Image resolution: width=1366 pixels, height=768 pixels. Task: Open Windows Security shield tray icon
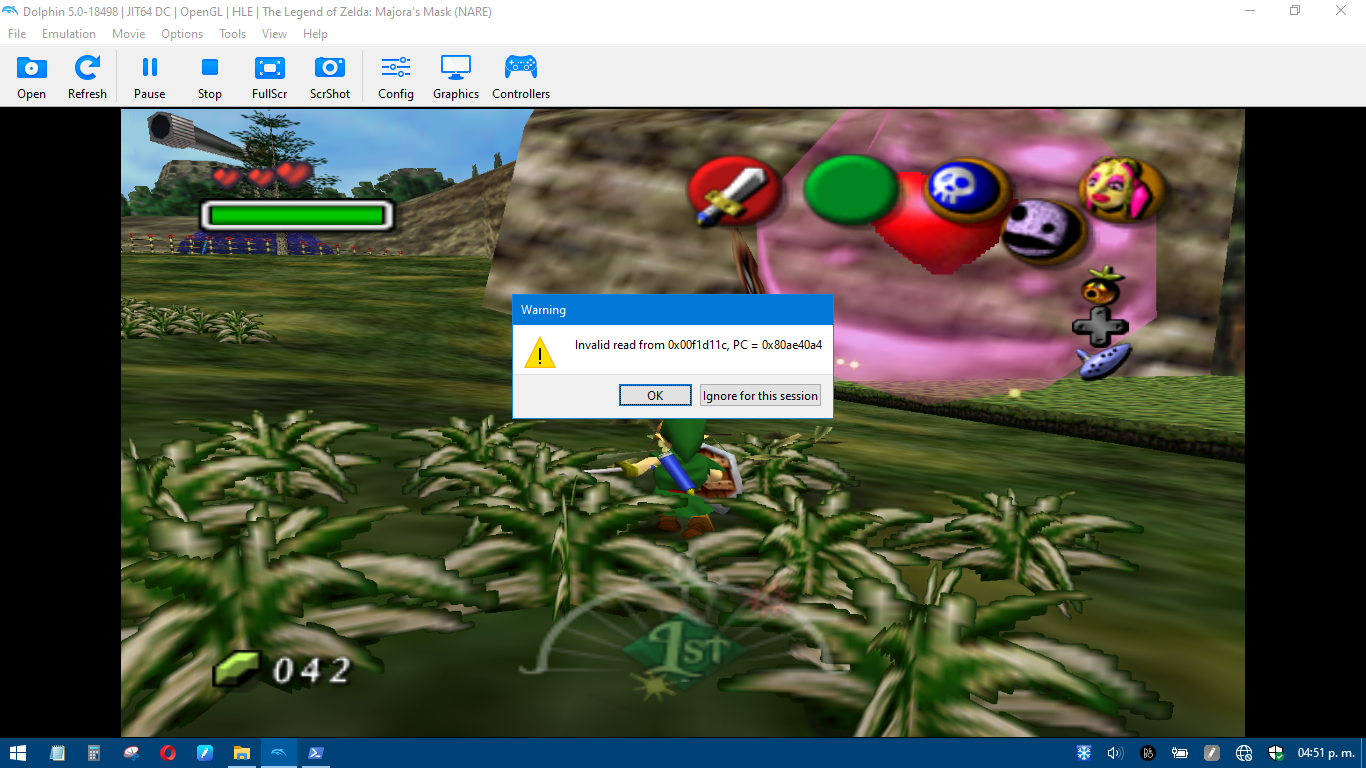1276,753
